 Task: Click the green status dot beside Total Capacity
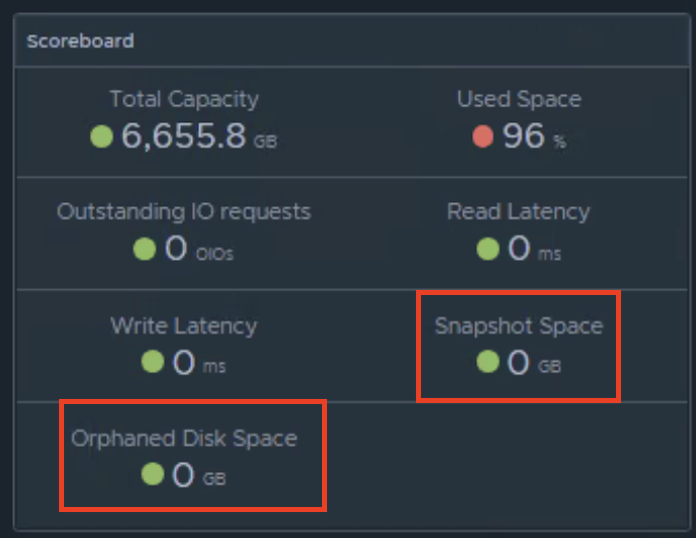tap(102, 136)
